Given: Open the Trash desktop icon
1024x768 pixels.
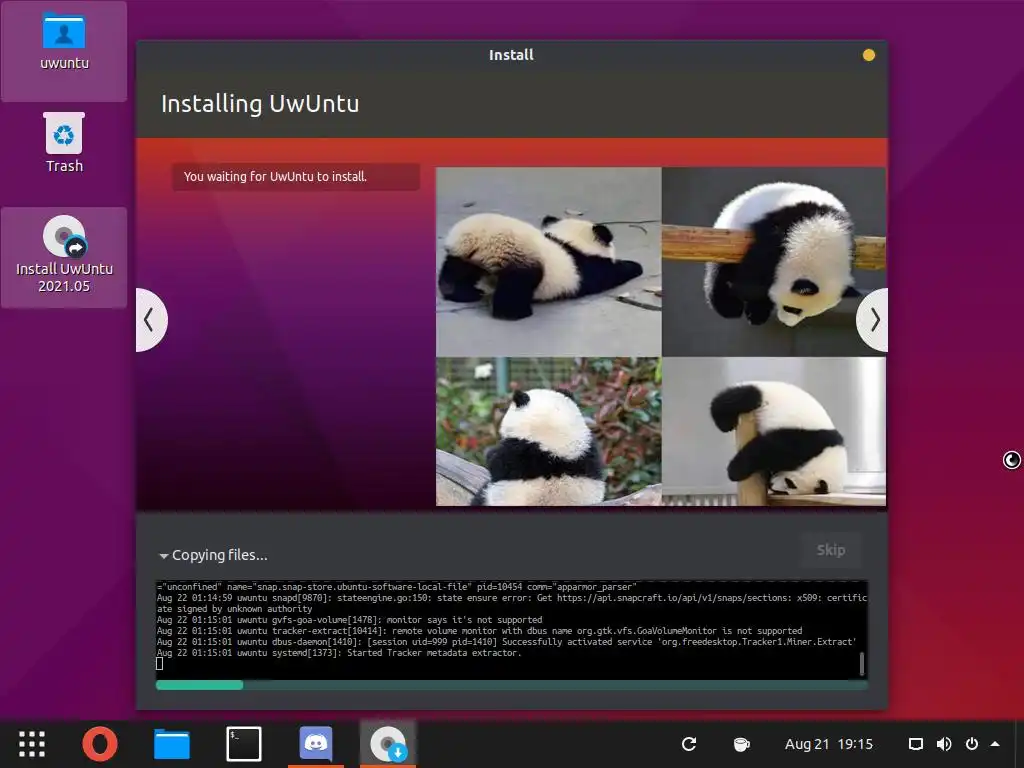Looking at the screenshot, I should coord(64,144).
